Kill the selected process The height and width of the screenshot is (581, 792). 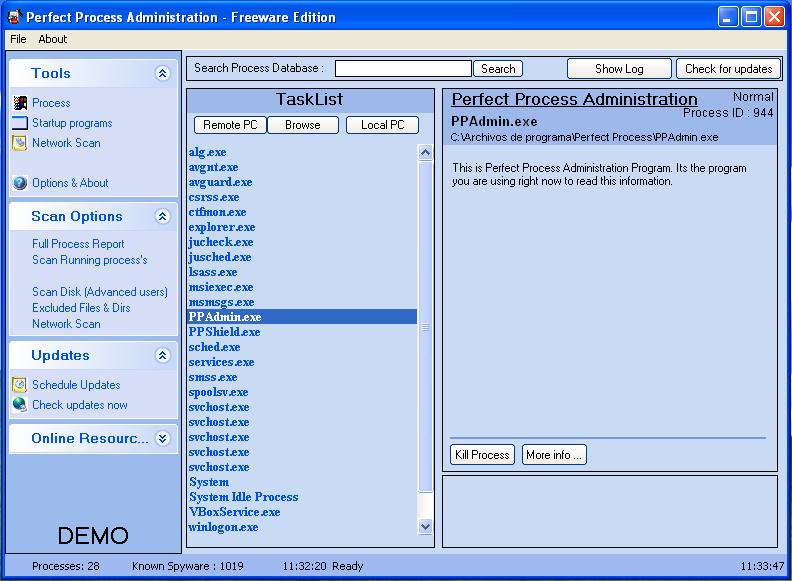pos(482,455)
